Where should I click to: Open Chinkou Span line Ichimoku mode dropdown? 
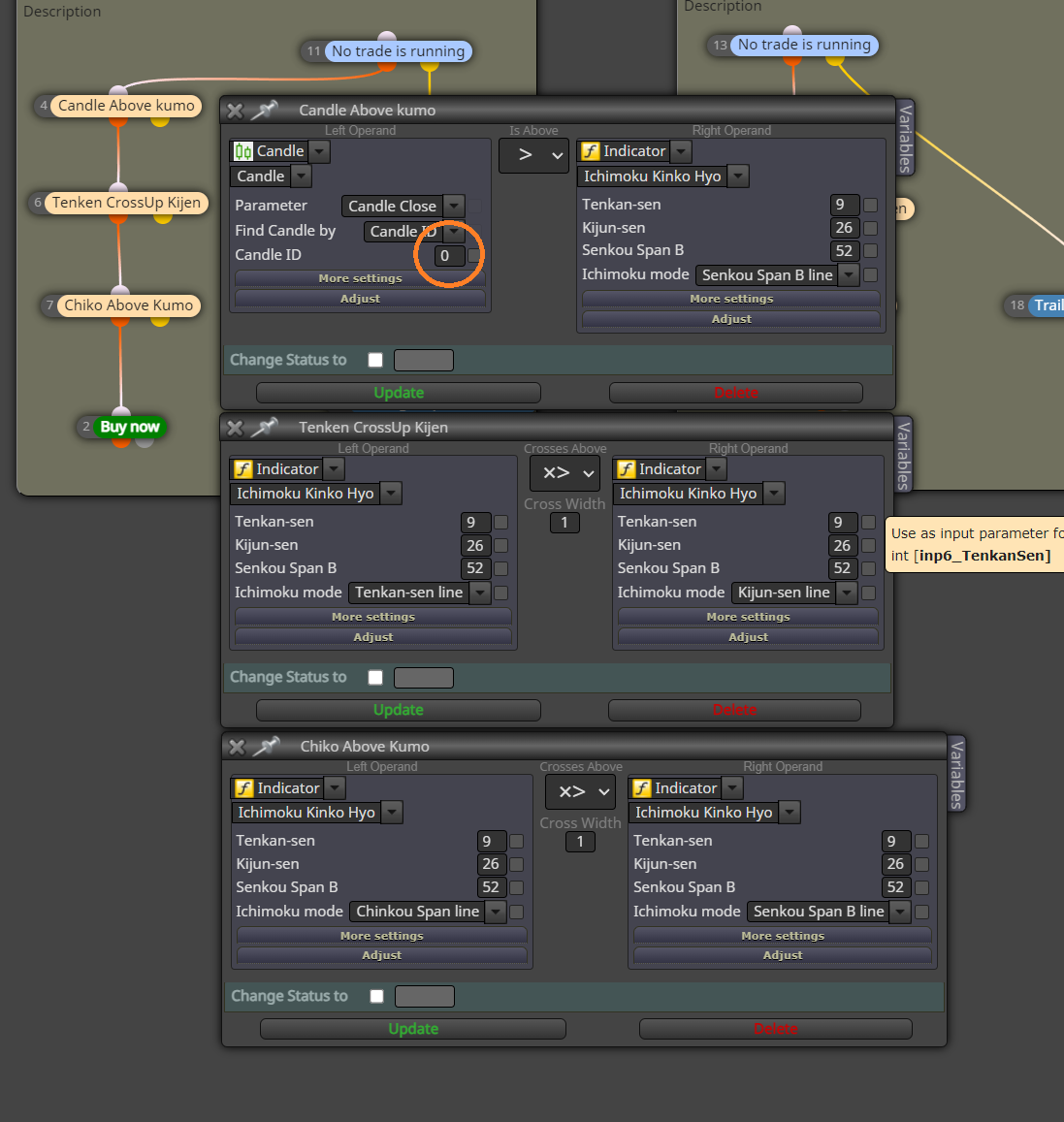pyautogui.click(x=496, y=912)
